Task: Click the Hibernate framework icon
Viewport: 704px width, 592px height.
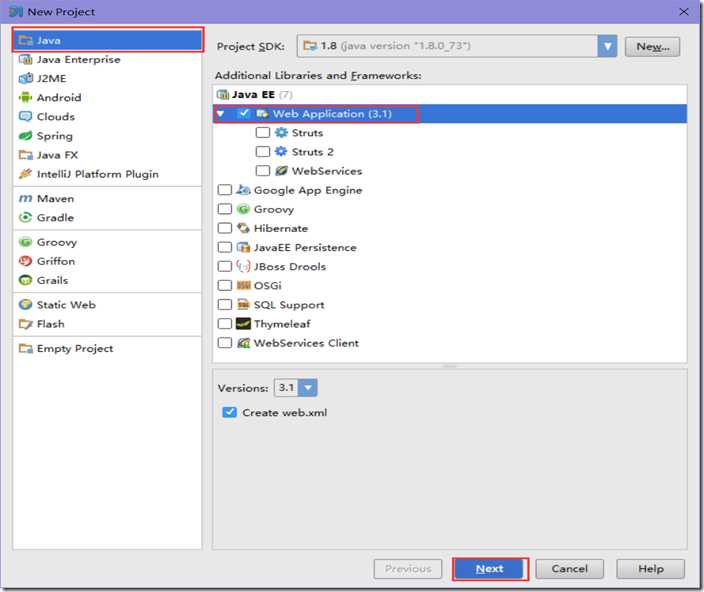Action: point(243,228)
